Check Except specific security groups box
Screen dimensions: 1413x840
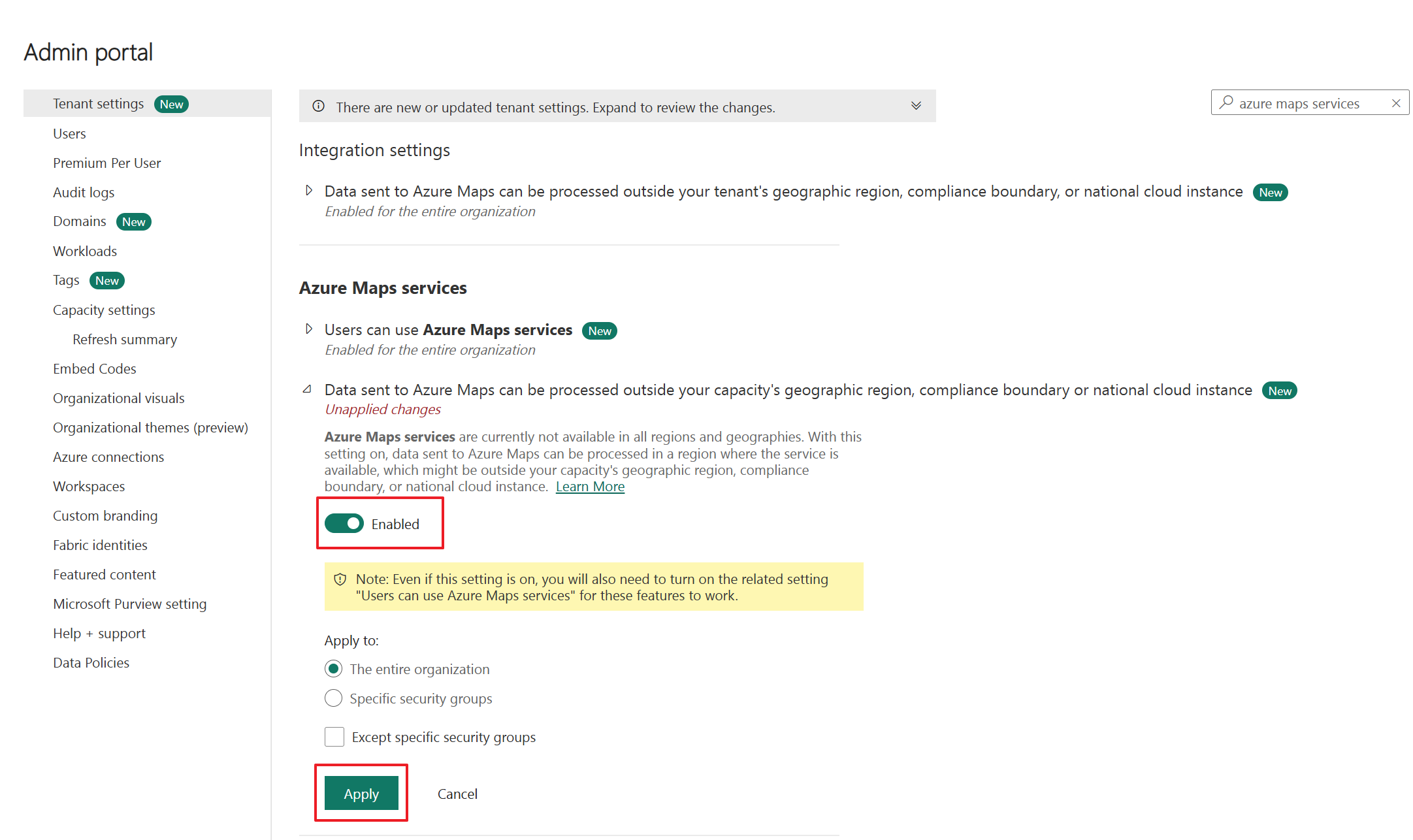334,737
